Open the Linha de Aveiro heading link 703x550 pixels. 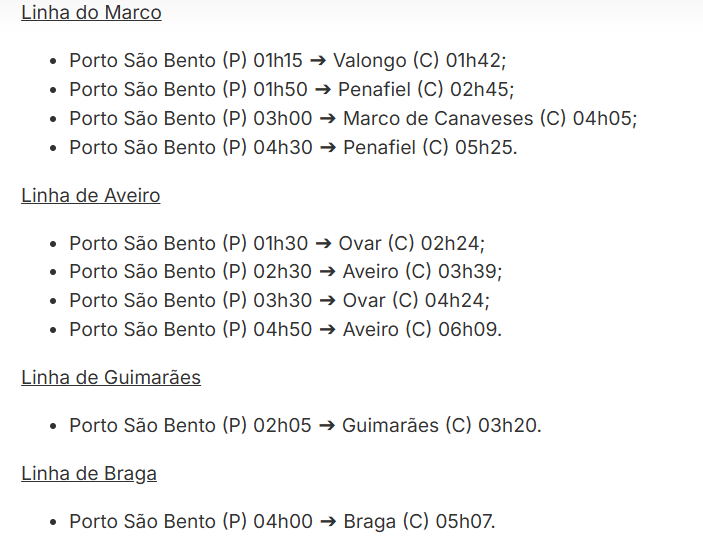click(x=90, y=195)
